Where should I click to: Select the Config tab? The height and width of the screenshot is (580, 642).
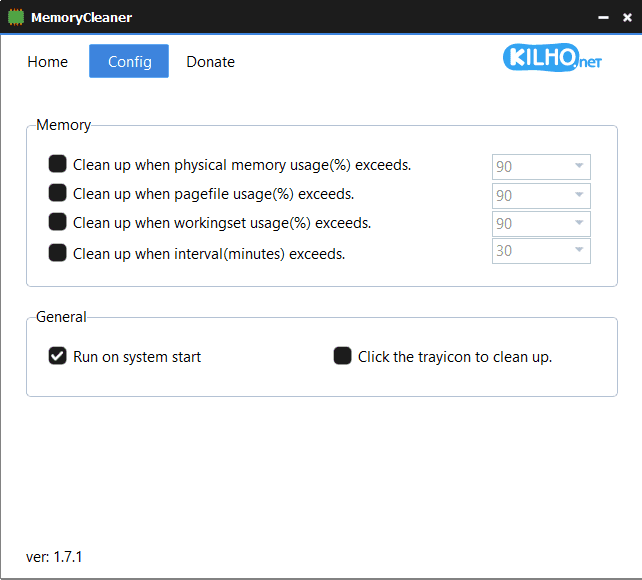coord(129,62)
